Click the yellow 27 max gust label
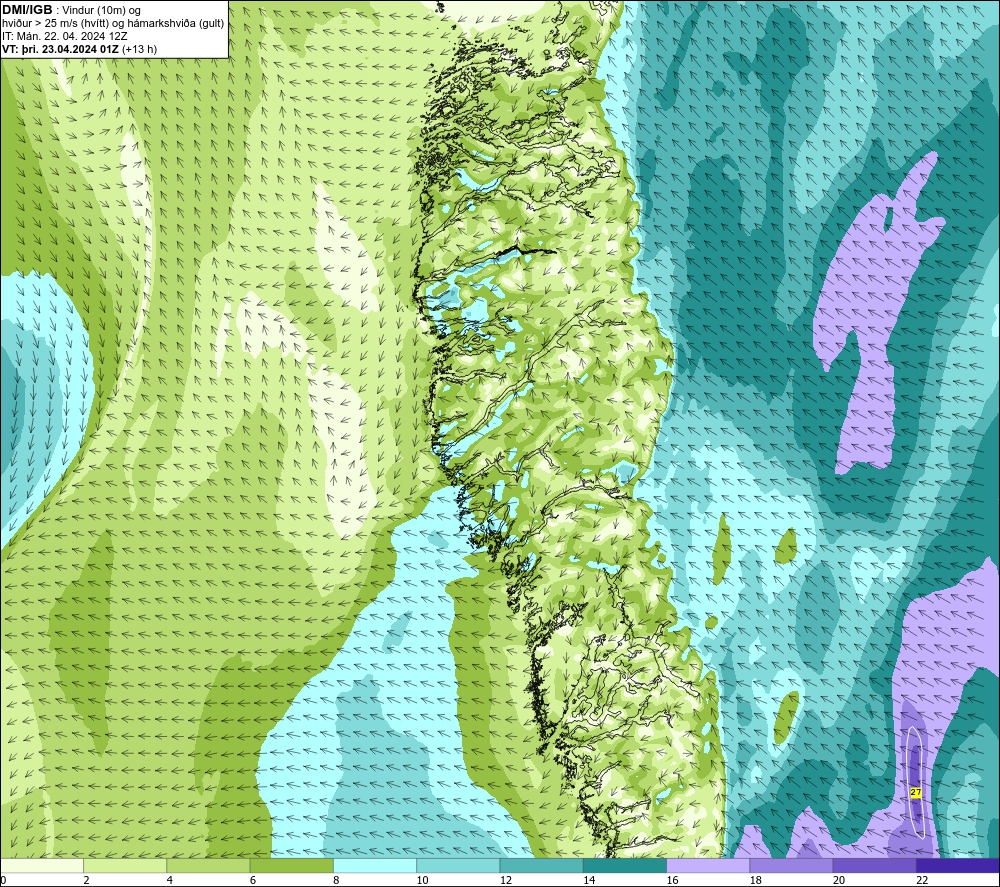This screenshot has width=1000, height=887. 916,793
